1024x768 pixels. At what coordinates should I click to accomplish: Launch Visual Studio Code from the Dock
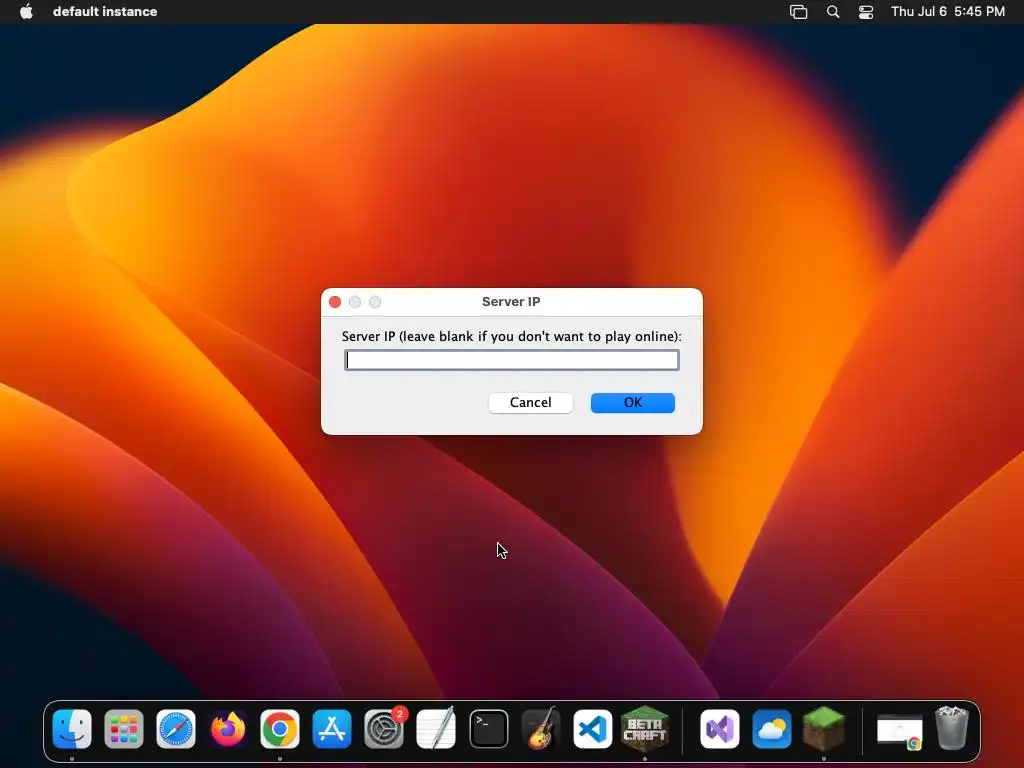coord(592,729)
